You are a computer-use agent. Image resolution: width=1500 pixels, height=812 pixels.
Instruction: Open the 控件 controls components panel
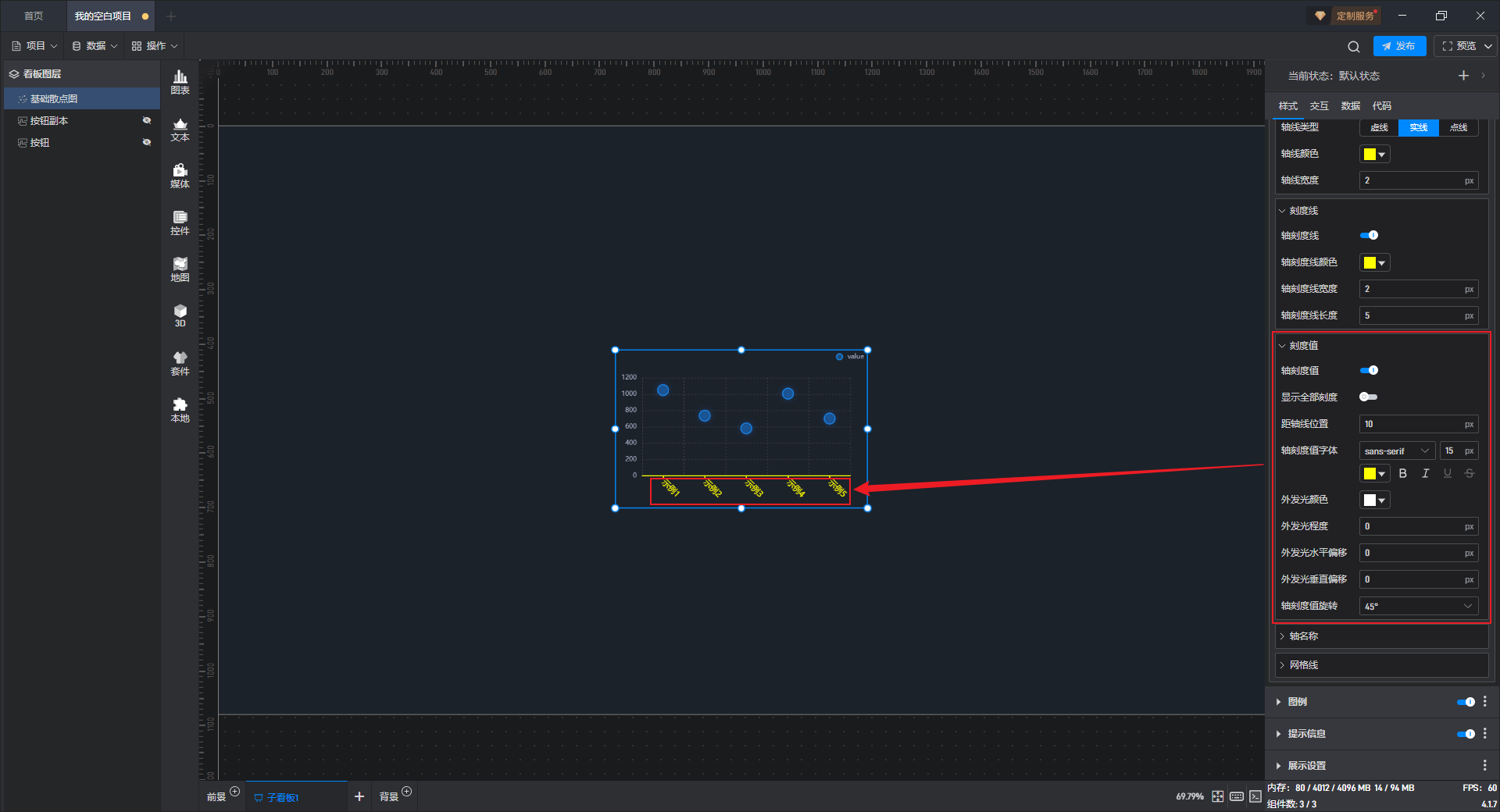[180, 223]
